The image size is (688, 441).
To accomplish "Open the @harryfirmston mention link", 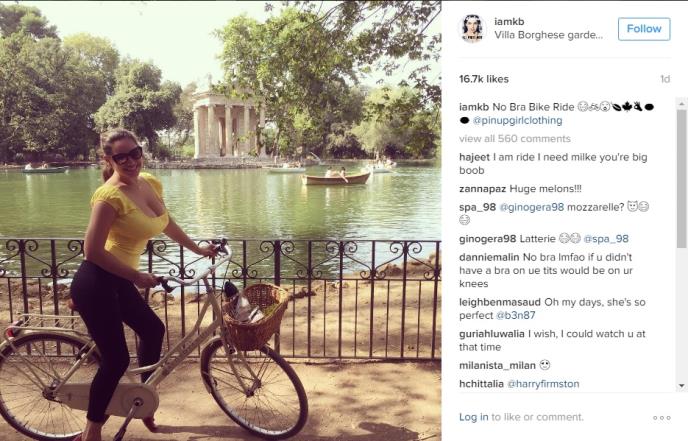I will pyautogui.click(x=543, y=384).
